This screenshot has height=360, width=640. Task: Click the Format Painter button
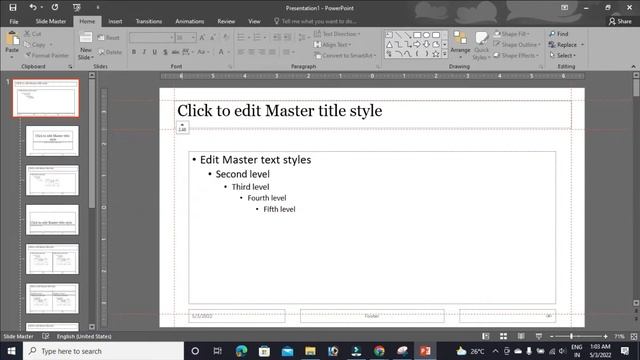pos(47,55)
